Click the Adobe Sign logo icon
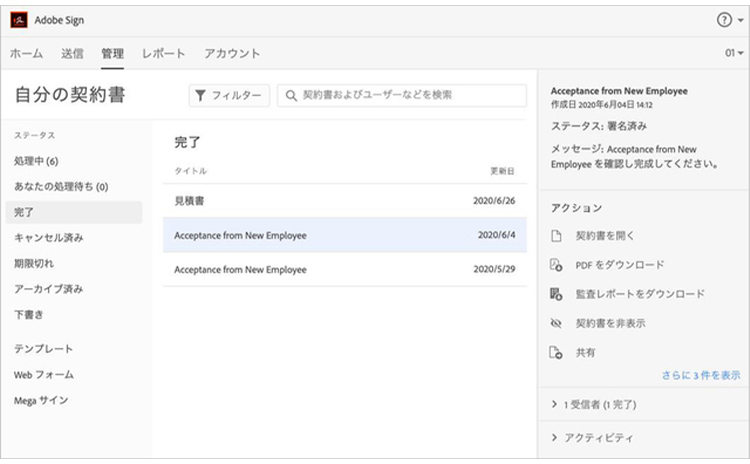750x464 pixels. pos(19,20)
